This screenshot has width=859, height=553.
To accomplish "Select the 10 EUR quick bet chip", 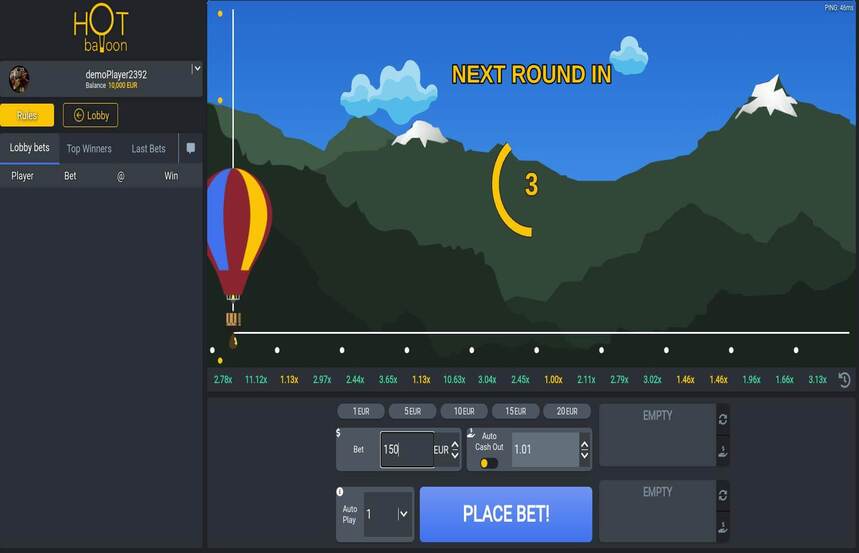I will 464,411.
